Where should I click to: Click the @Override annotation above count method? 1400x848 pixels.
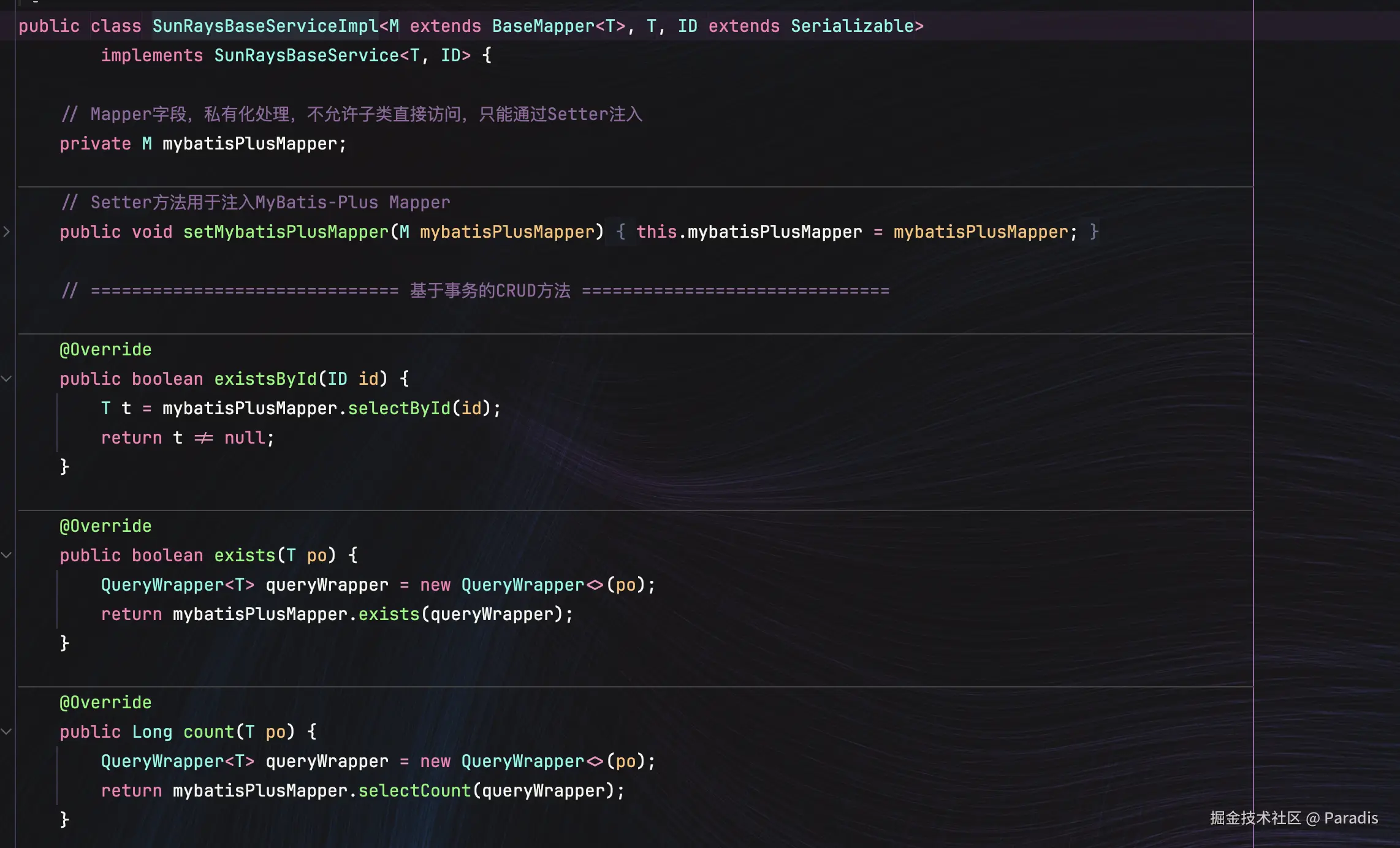pyautogui.click(x=105, y=702)
